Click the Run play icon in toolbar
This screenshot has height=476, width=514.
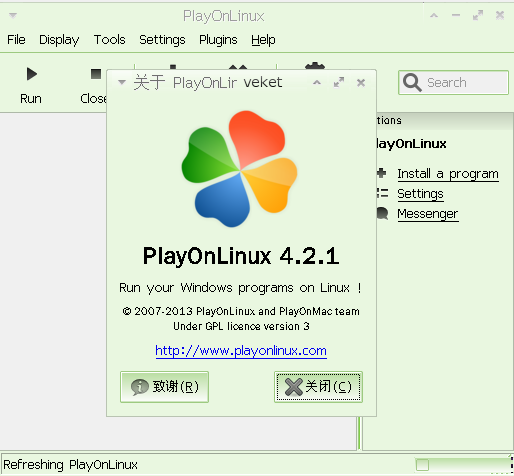32,74
